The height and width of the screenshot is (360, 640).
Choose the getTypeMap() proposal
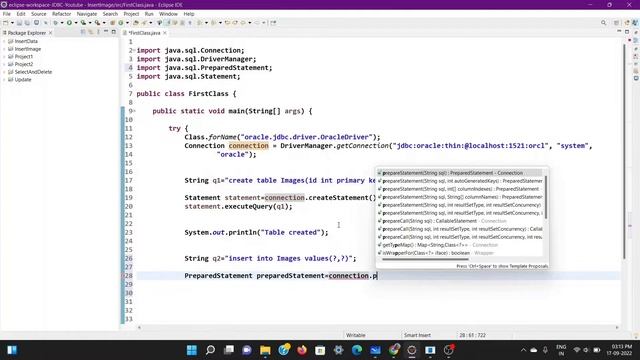460,245
